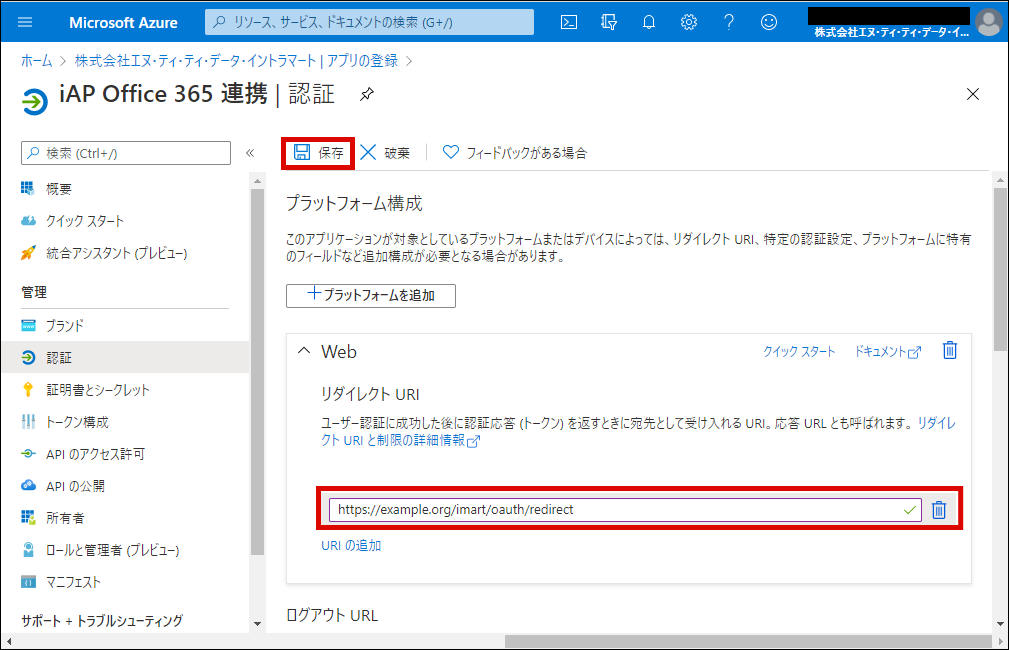Screen dimensions: 1009x650
Task: Collapse the left menu with double chevron
Action: (x=250, y=153)
